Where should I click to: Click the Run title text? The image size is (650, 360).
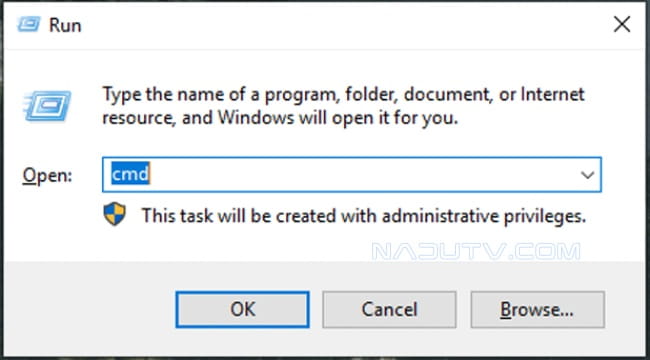coord(65,25)
